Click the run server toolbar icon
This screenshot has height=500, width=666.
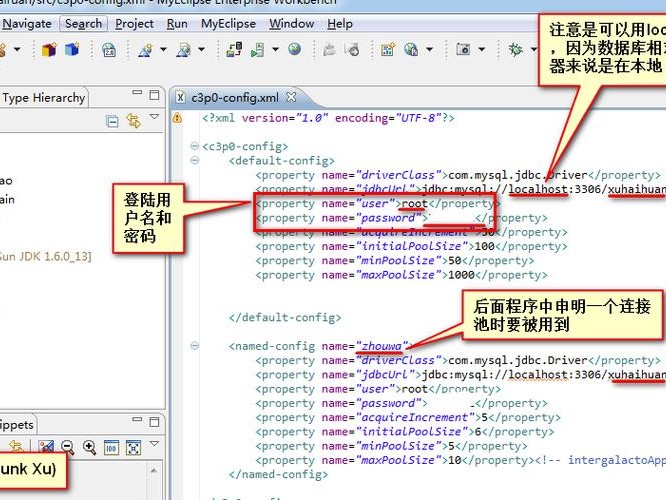(x=257, y=50)
